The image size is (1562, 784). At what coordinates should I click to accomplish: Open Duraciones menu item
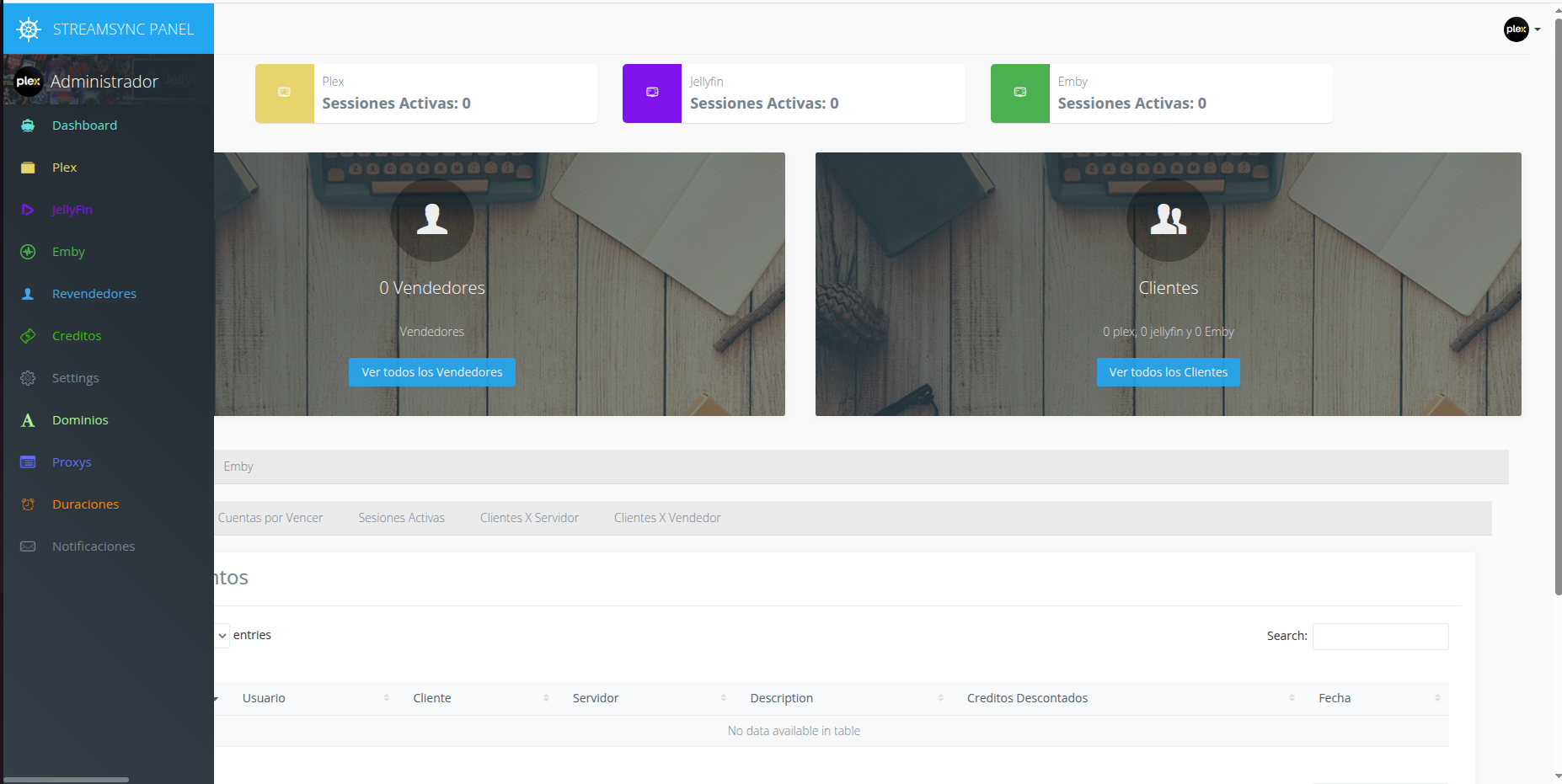[85, 504]
